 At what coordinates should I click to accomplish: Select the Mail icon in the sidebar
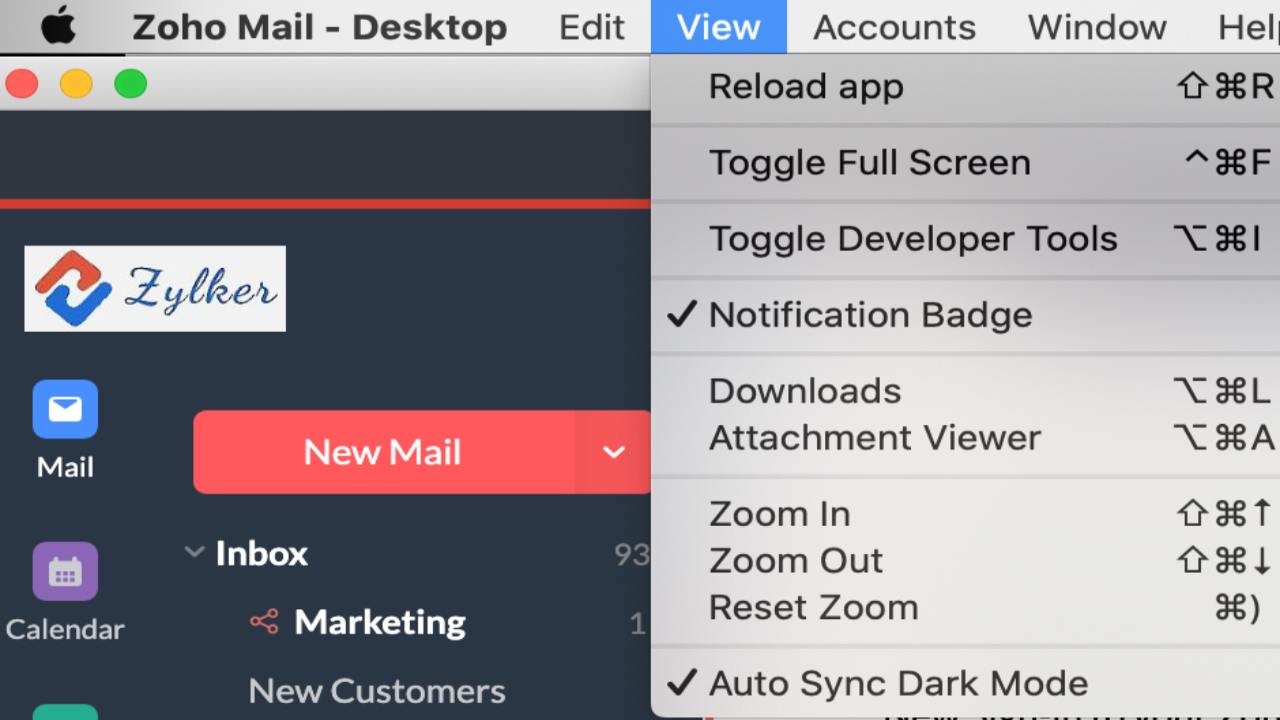pyautogui.click(x=64, y=408)
